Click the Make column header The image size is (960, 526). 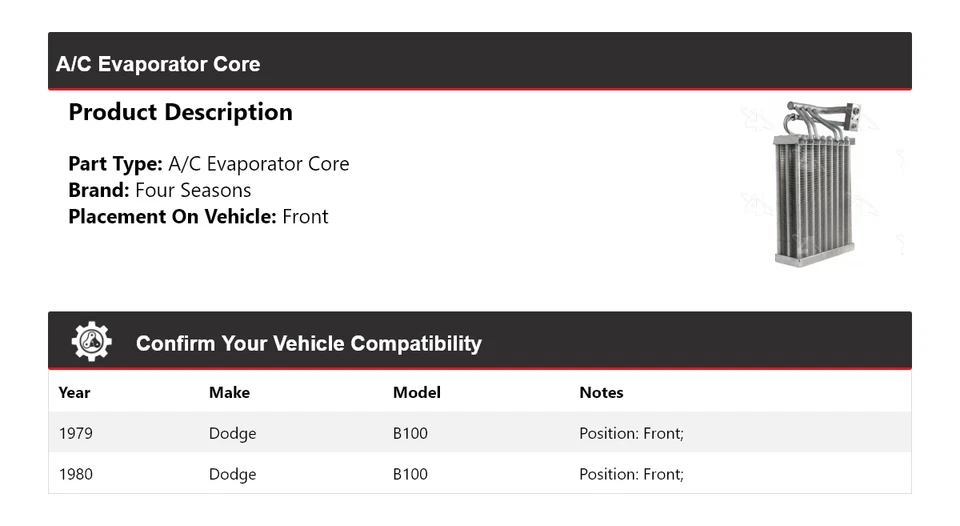pyautogui.click(x=229, y=392)
